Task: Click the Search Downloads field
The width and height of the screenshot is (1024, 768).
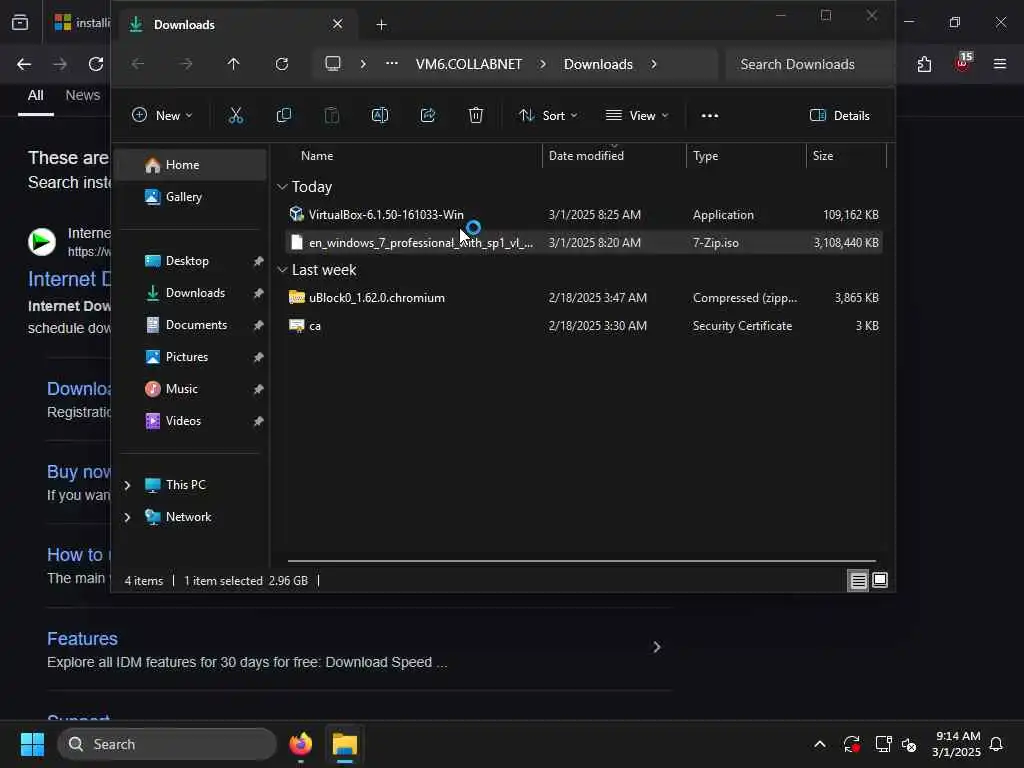Action: (808, 64)
